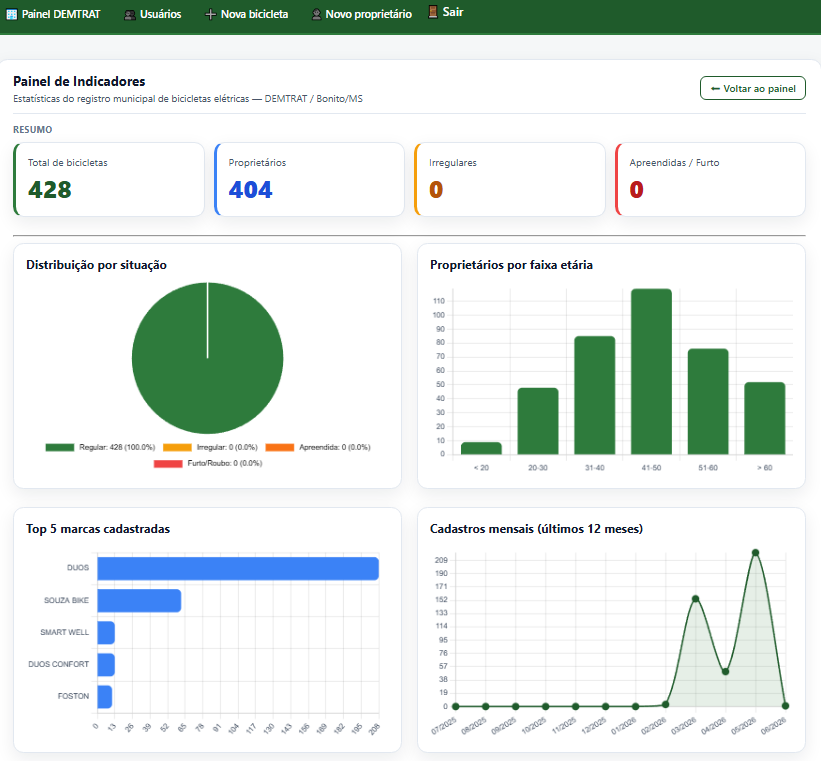
Task: Click the 428 total bicycles value
Action: coord(50,190)
